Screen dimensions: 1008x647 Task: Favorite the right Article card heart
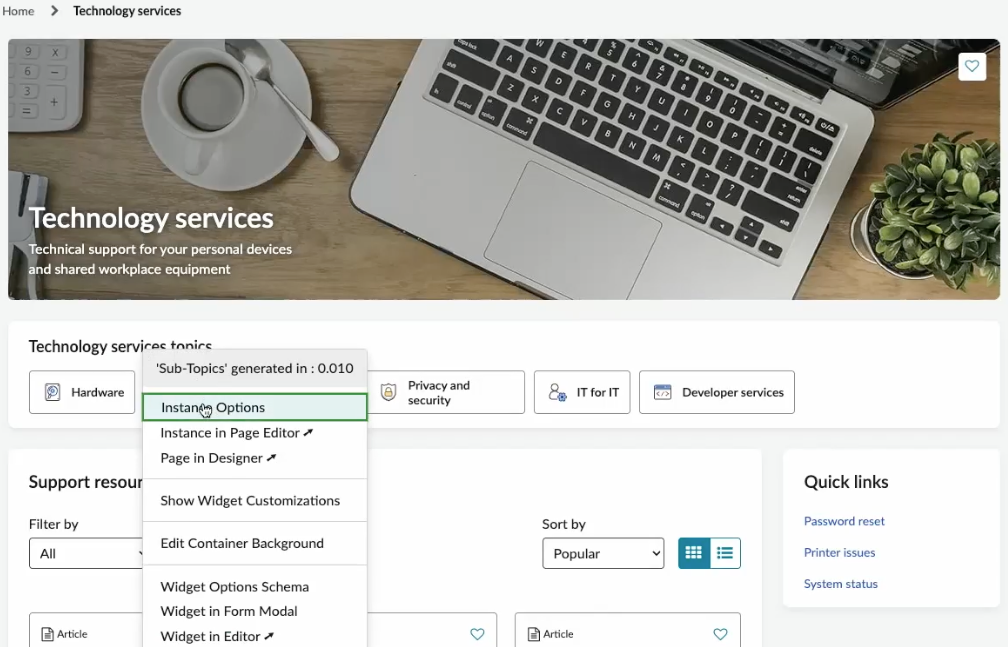pyautogui.click(x=720, y=634)
